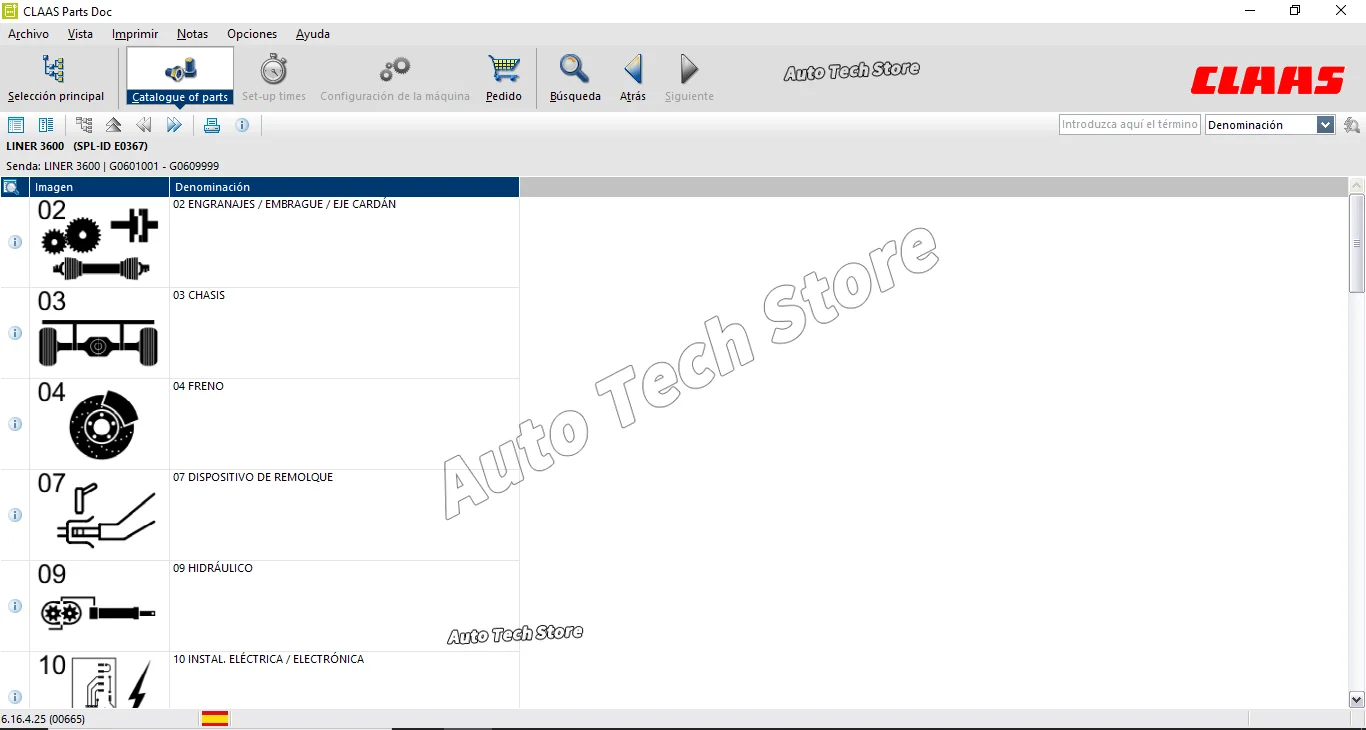Show info for 02 ENGRANAJES row
Viewport: 1366px width, 730px height.
[x=15, y=242]
